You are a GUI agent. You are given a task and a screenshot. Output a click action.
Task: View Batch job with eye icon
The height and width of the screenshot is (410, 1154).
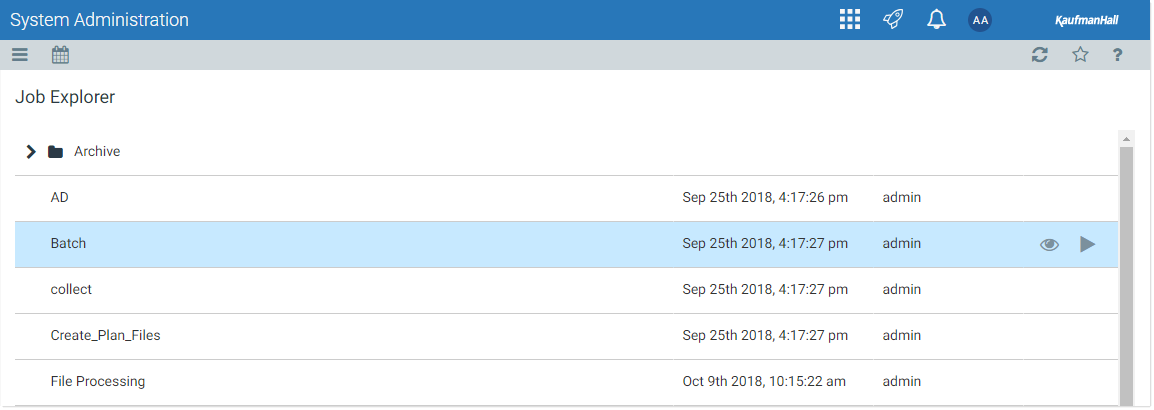coord(1049,244)
